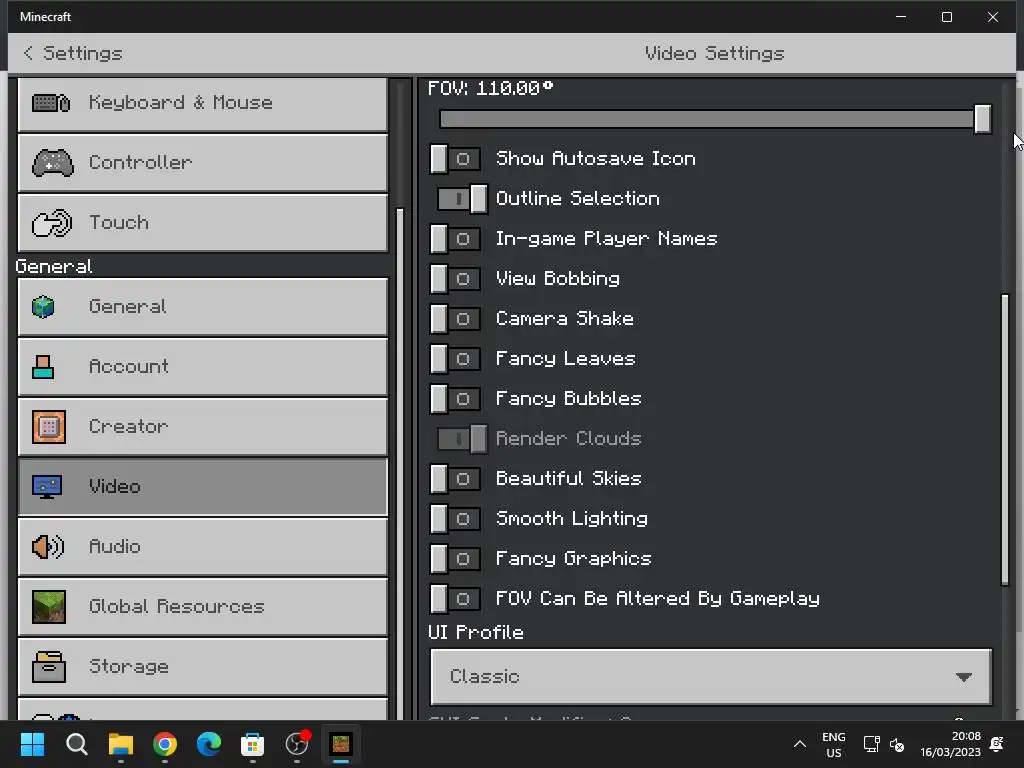Open Audio settings tab

click(x=203, y=547)
